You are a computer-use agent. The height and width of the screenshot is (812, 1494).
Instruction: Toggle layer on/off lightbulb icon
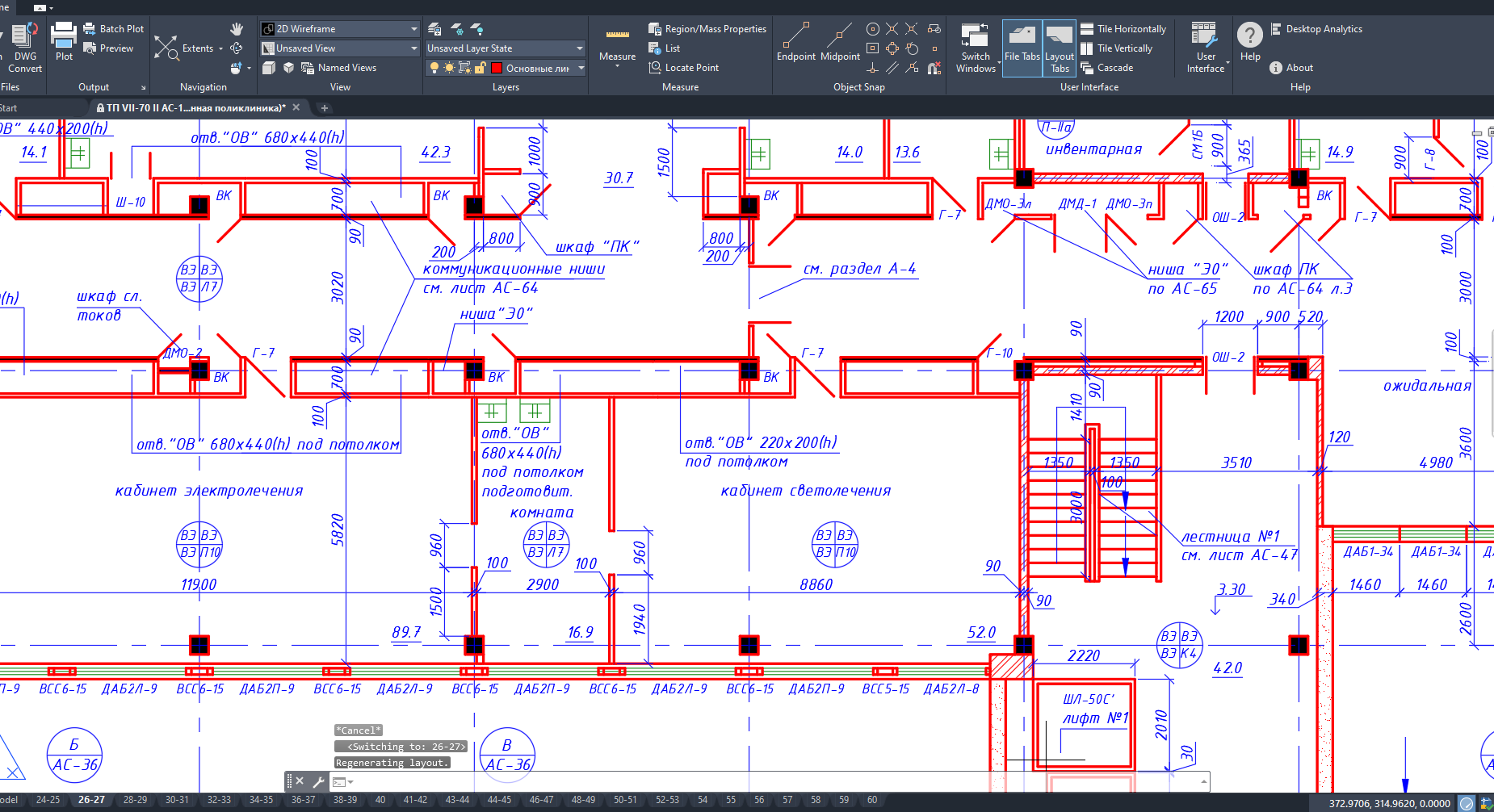[x=434, y=68]
